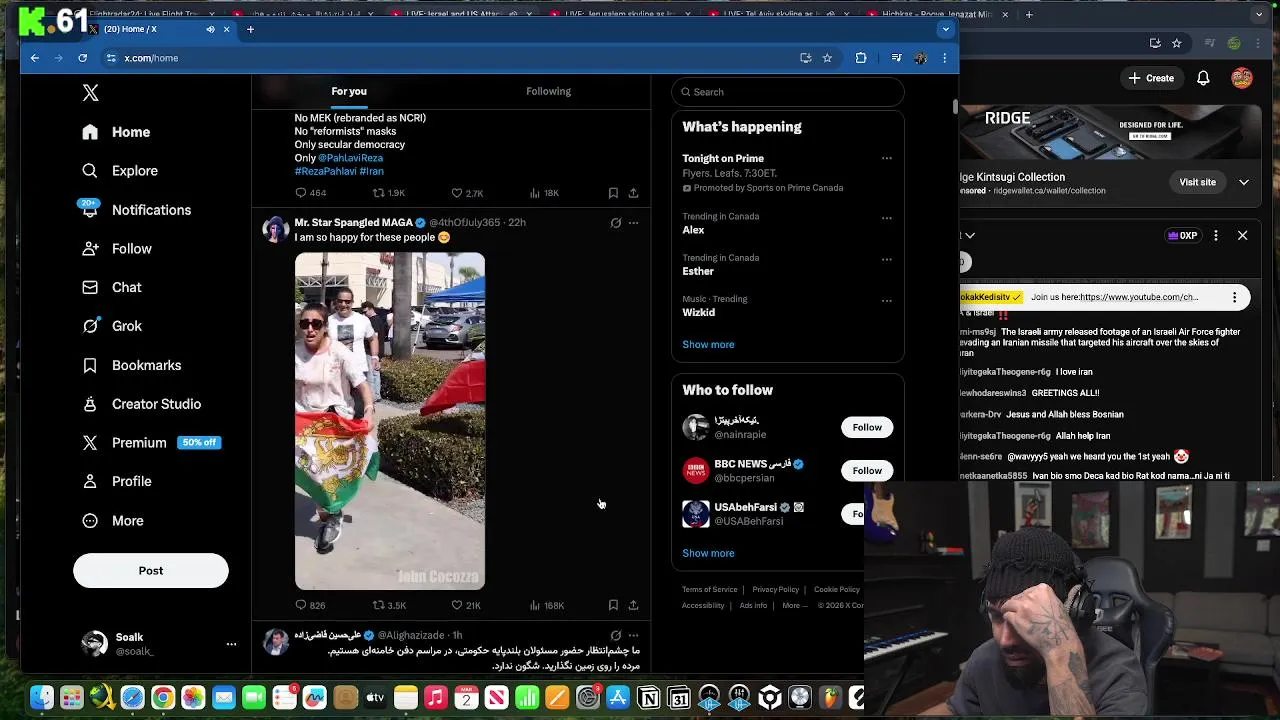
Task: Open Chat in the X sidebar
Action: point(112,287)
